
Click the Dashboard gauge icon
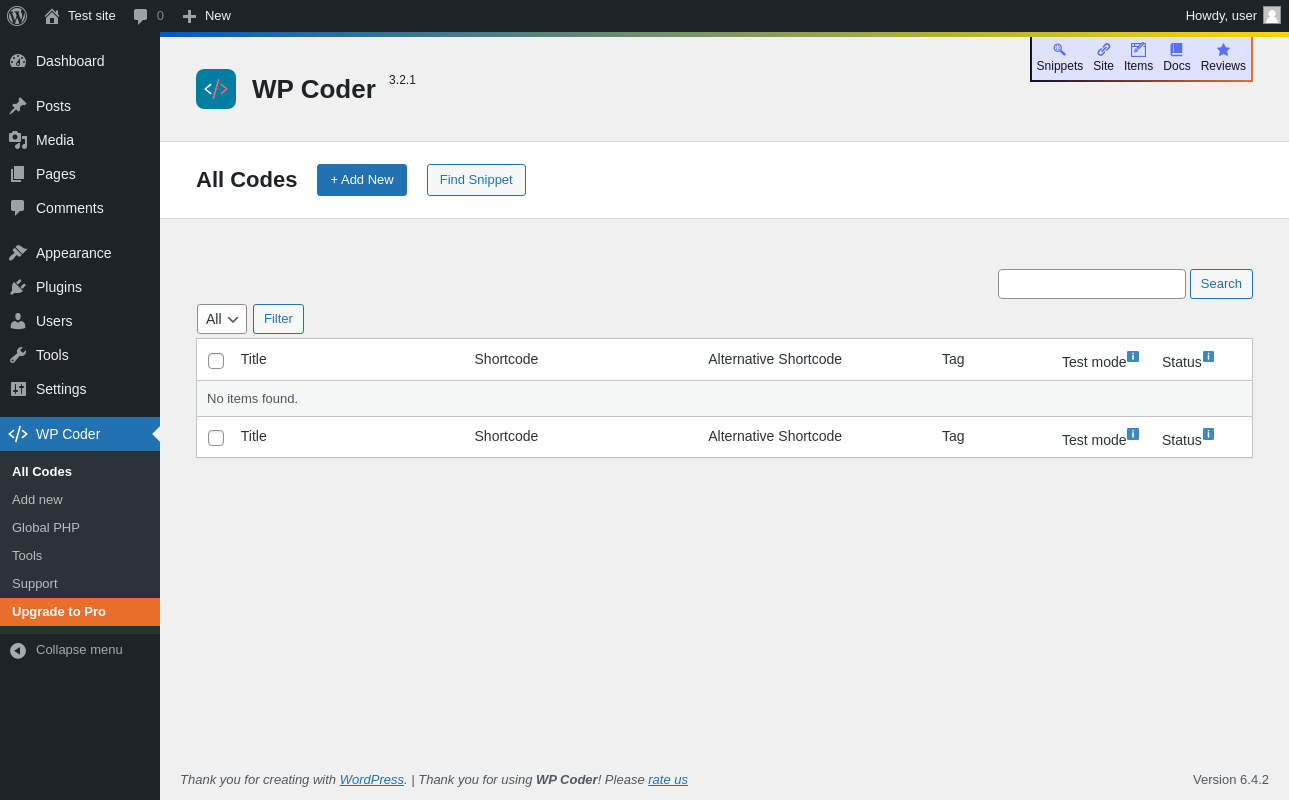point(18,61)
